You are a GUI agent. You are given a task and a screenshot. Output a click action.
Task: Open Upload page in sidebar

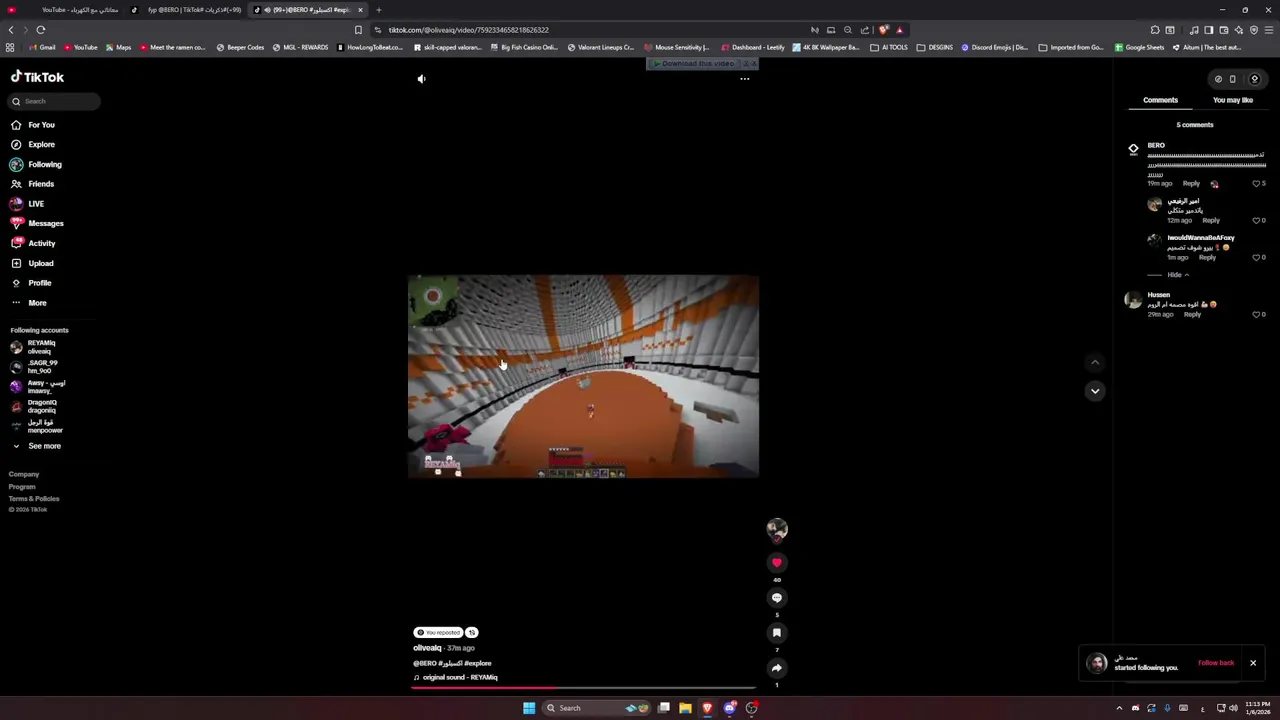tap(41, 263)
